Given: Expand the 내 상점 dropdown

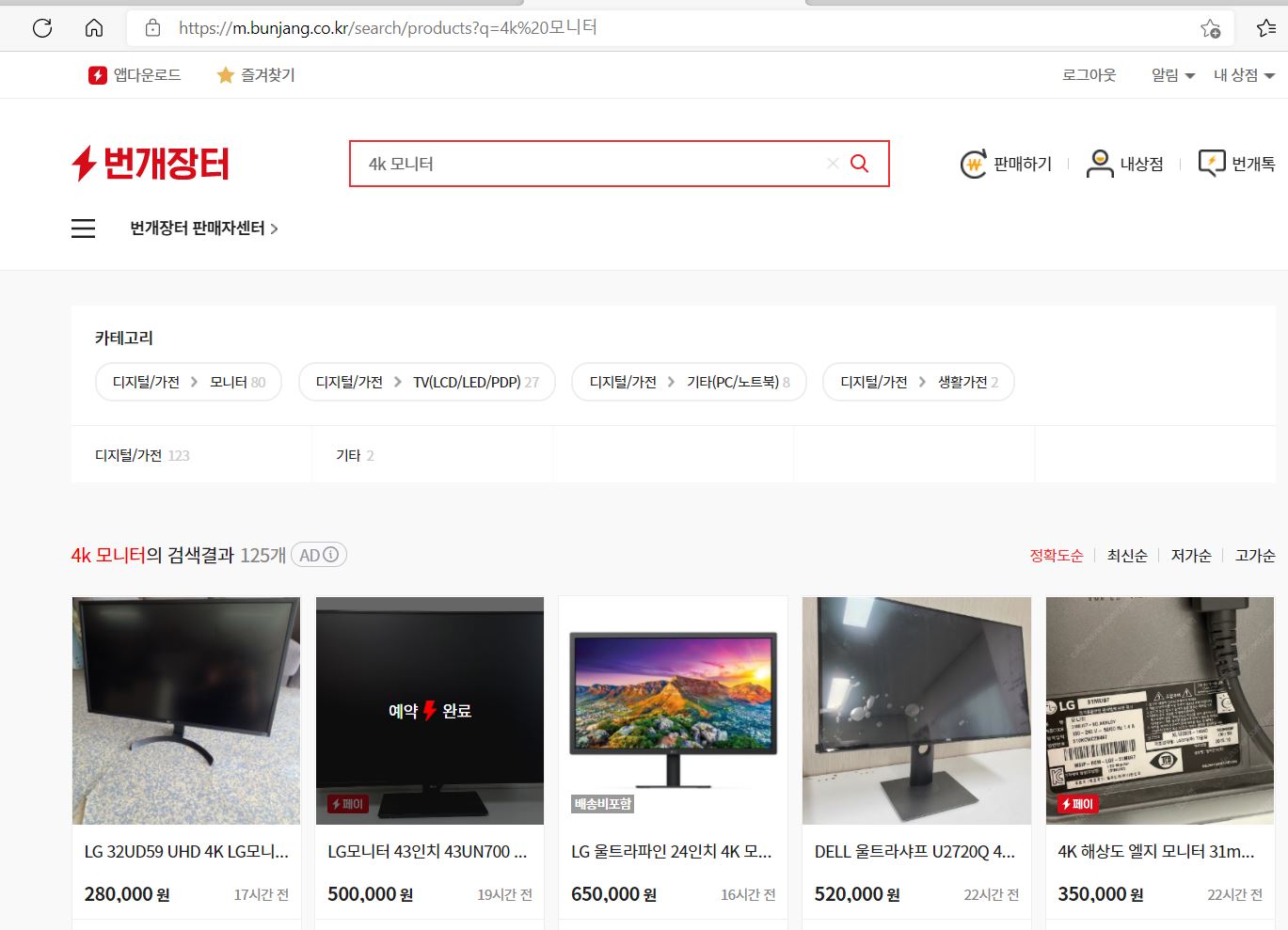Looking at the screenshot, I should (x=1243, y=75).
